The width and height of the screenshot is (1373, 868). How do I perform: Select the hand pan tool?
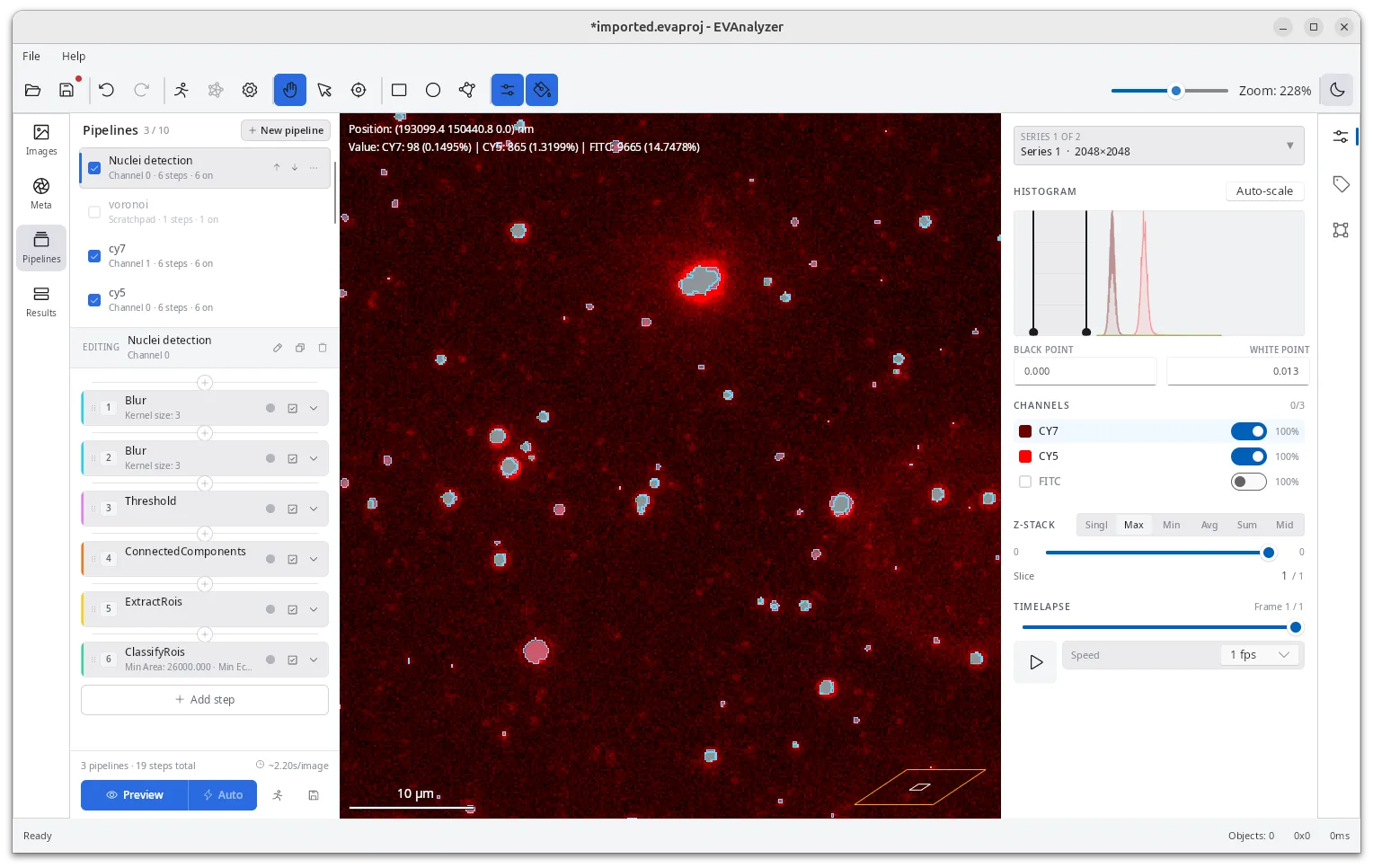[290, 90]
